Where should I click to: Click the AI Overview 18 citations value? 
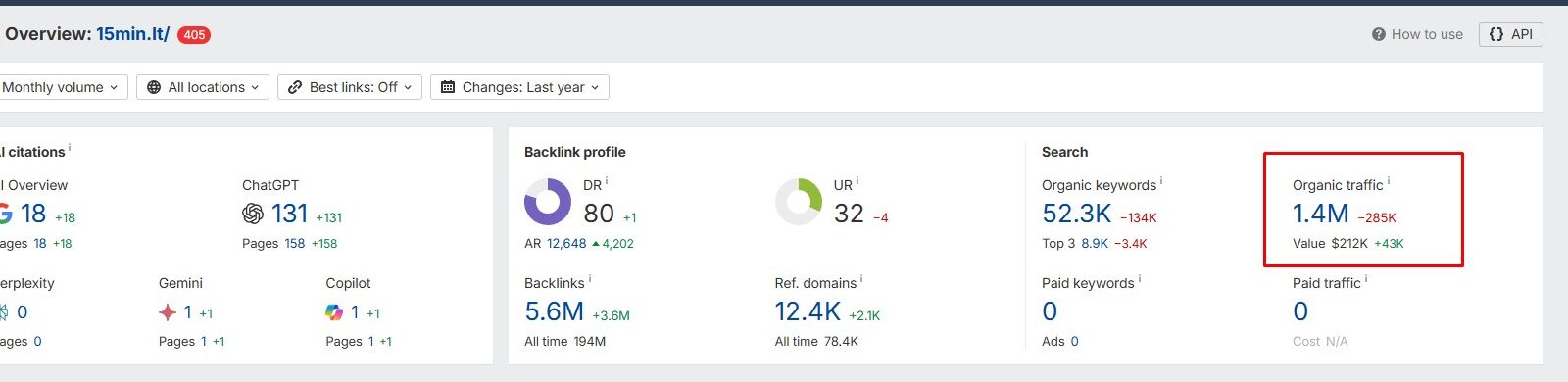click(33, 214)
